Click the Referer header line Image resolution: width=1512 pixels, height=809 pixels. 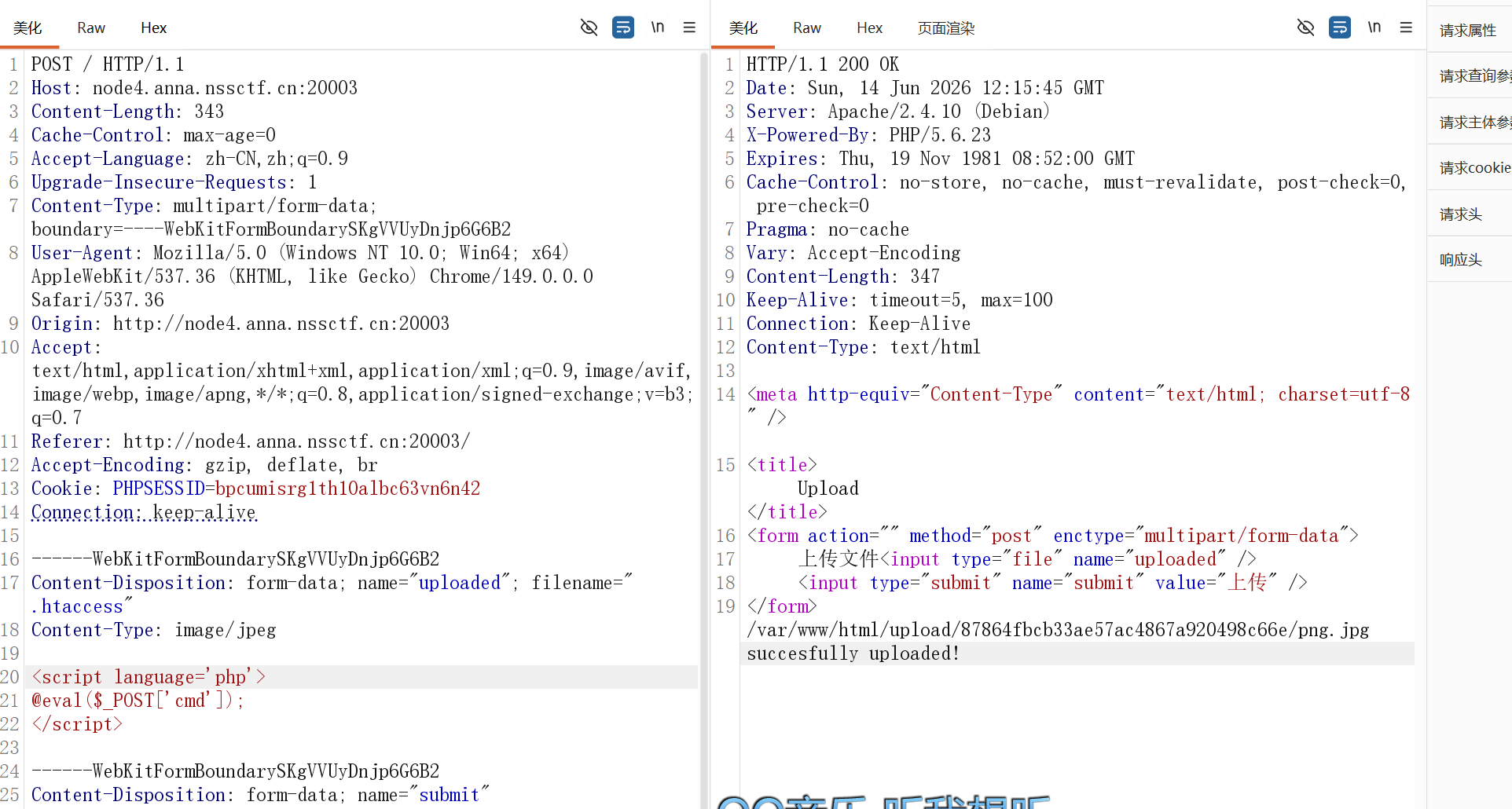click(x=251, y=441)
